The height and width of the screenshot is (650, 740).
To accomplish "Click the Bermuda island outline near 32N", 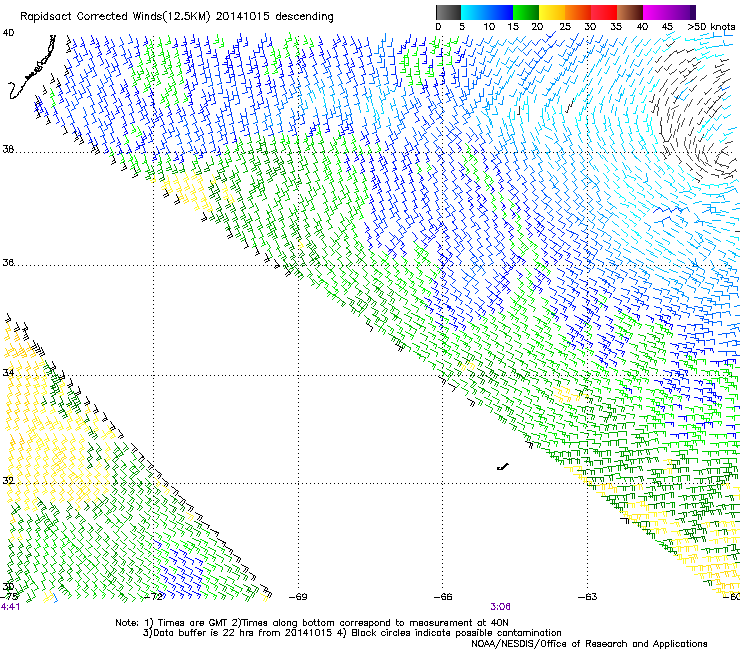I will pyautogui.click(x=503, y=467).
